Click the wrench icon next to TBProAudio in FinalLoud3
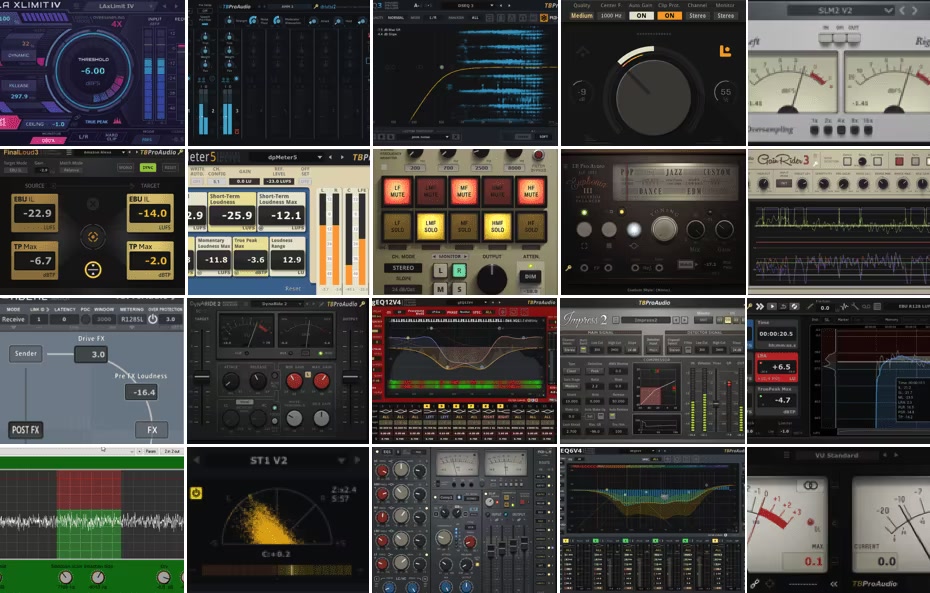The width and height of the screenshot is (930, 593). 180,152
